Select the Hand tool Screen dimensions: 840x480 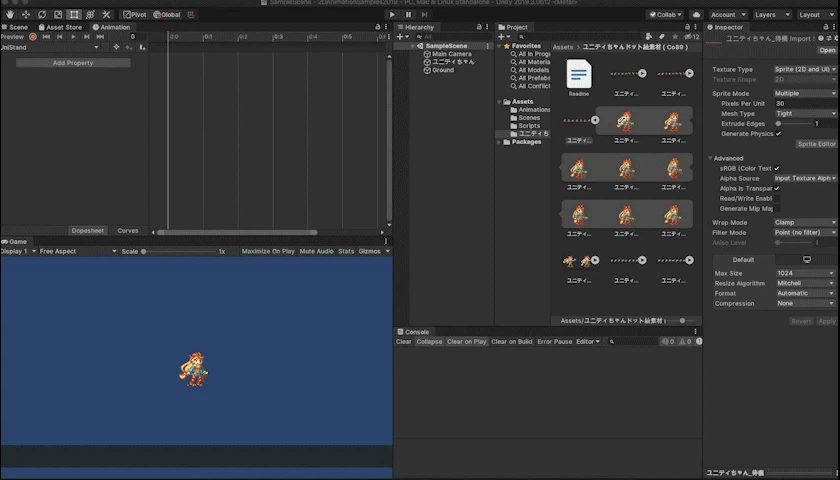pyautogui.click(x=10, y=14)
